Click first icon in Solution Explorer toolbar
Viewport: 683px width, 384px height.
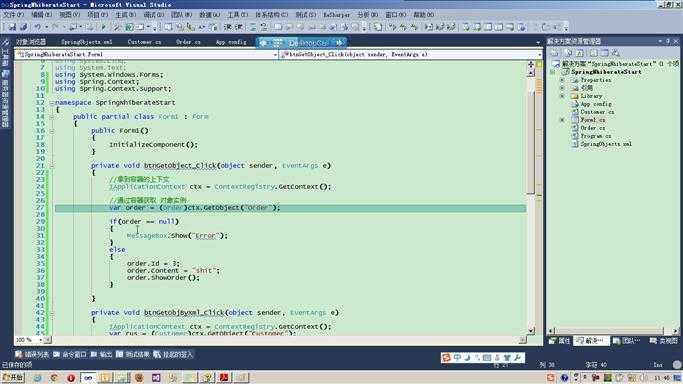(x=555, y=53)
